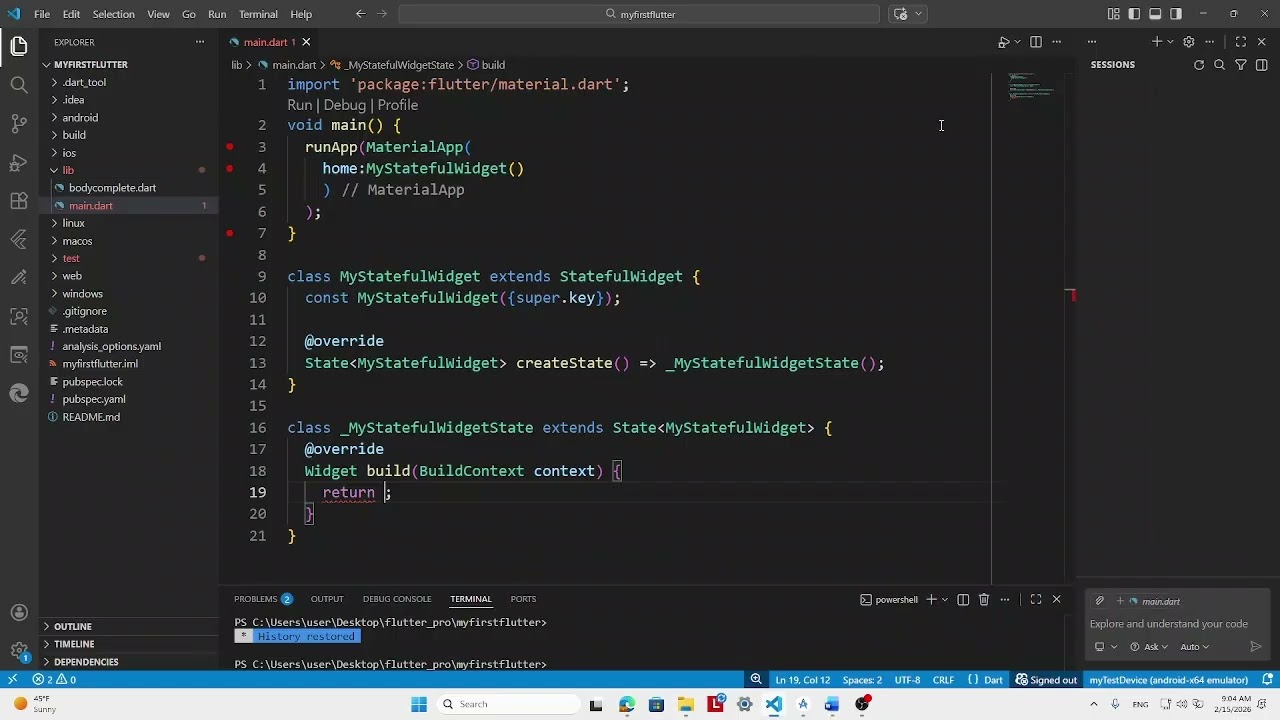Send the chat message arrow
1280x720 pixels.
[x=1256, y=647]
